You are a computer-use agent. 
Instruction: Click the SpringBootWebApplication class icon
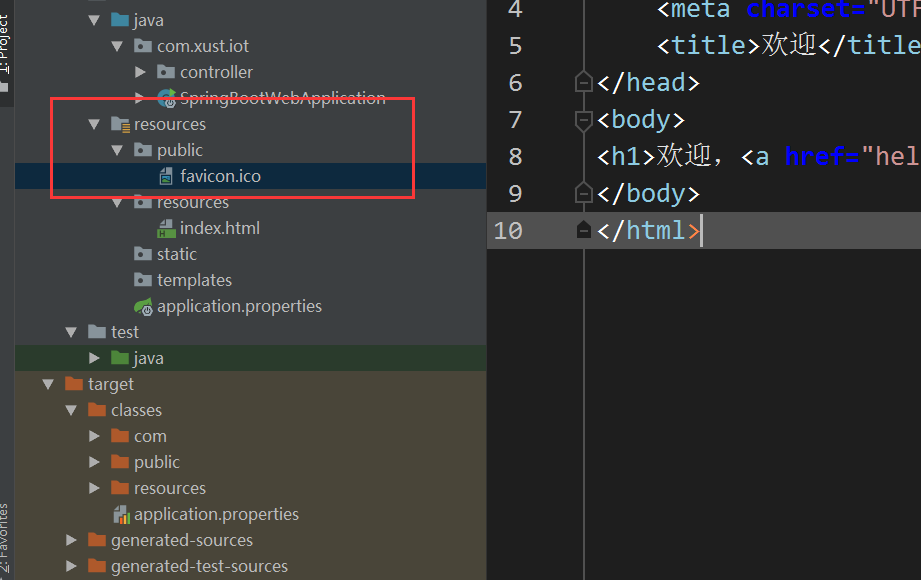point(166,98)
